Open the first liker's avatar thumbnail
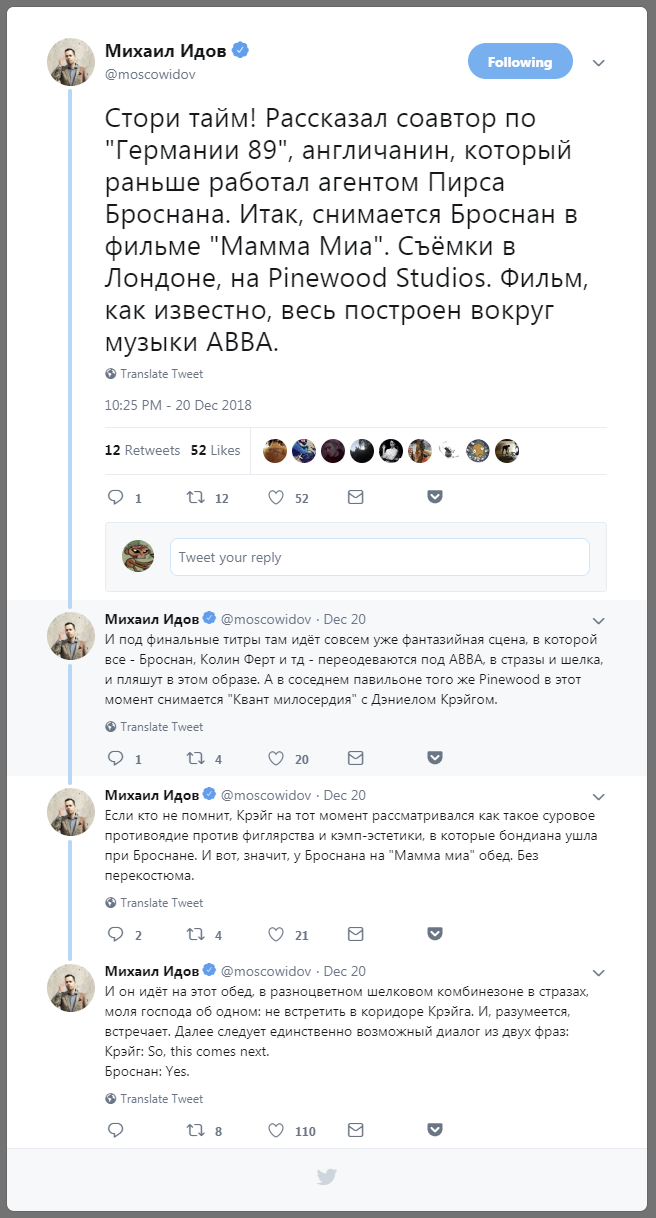The width and height of the screenshot is (656, 1218). point(274,450)
